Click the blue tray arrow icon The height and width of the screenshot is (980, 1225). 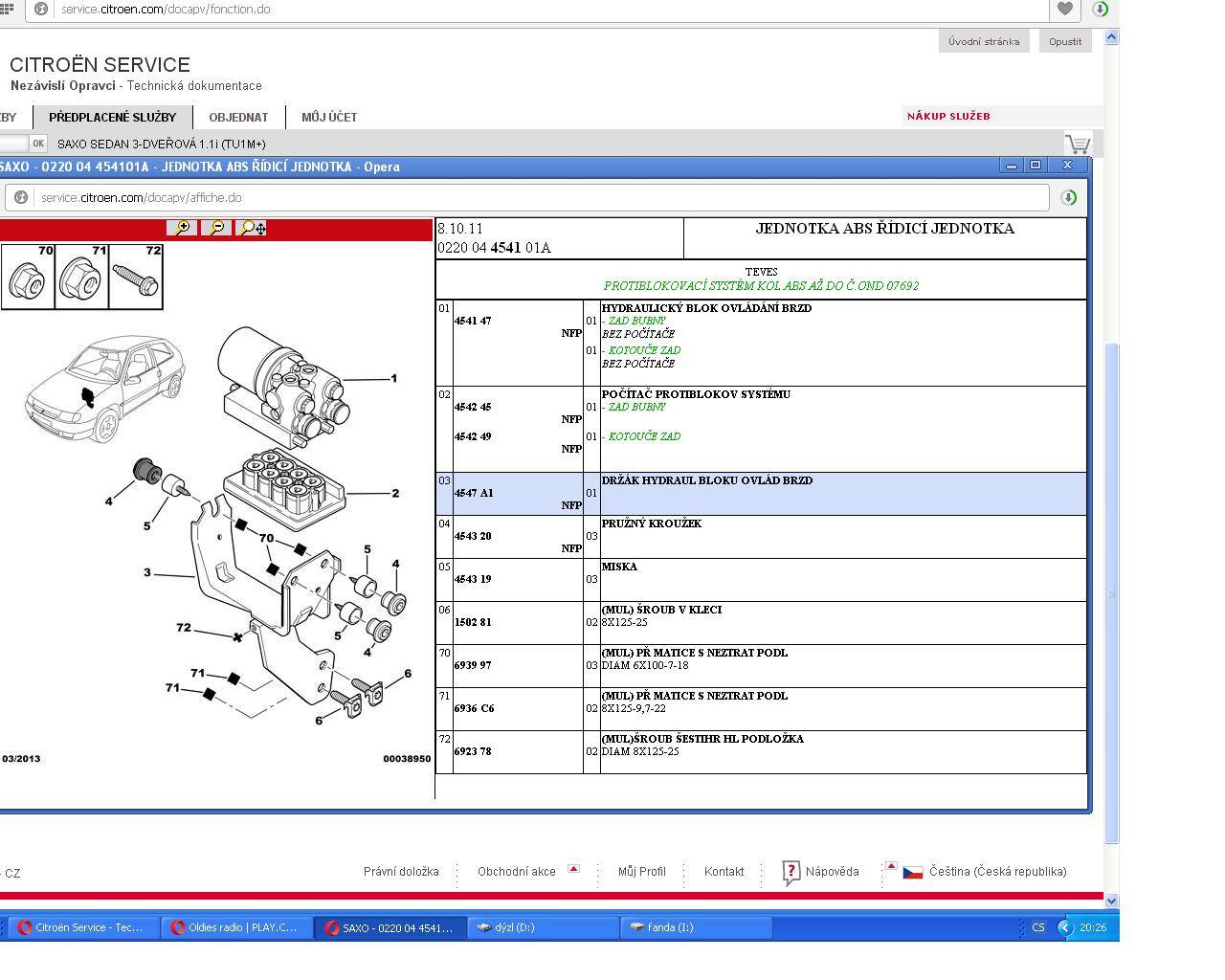coord(1064,927)
